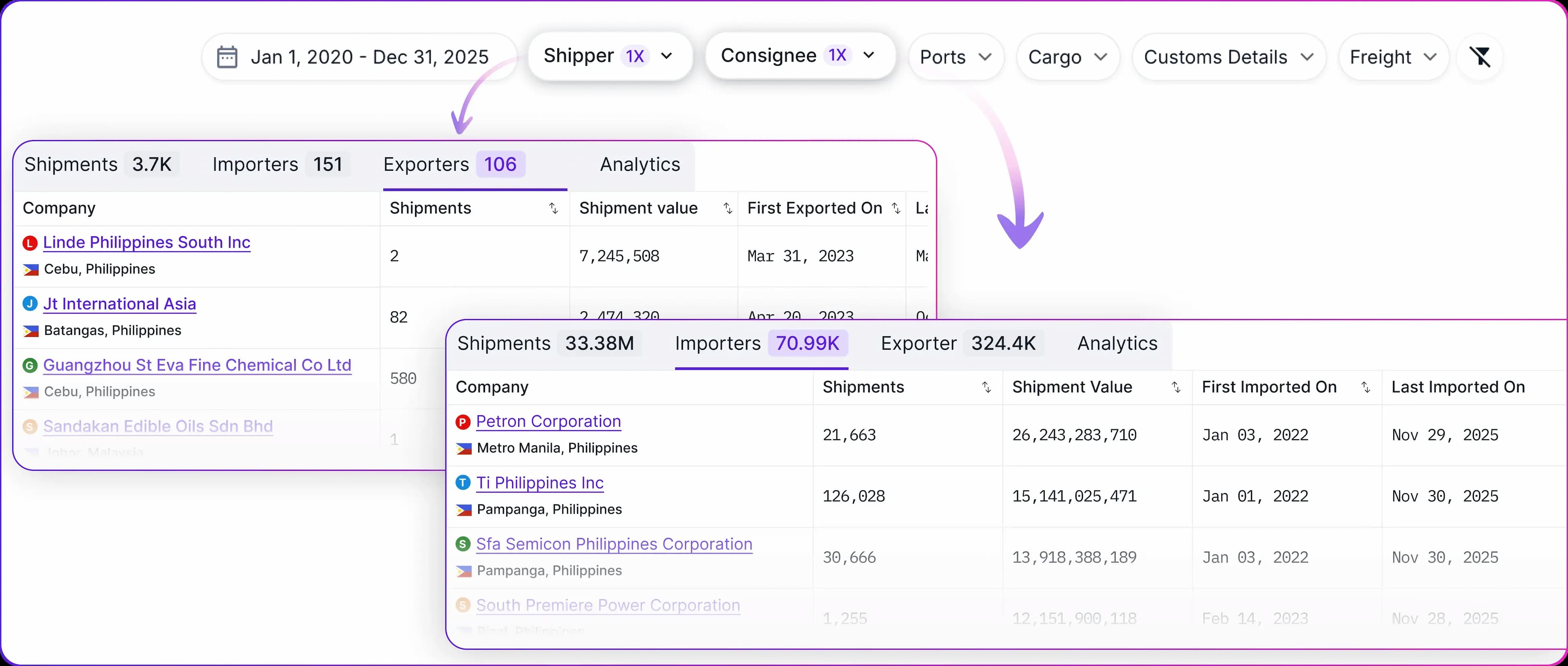Viewport: 1568px width, 666px height.
Task: Click the clear filters funnel icon
Action: 1480,57
